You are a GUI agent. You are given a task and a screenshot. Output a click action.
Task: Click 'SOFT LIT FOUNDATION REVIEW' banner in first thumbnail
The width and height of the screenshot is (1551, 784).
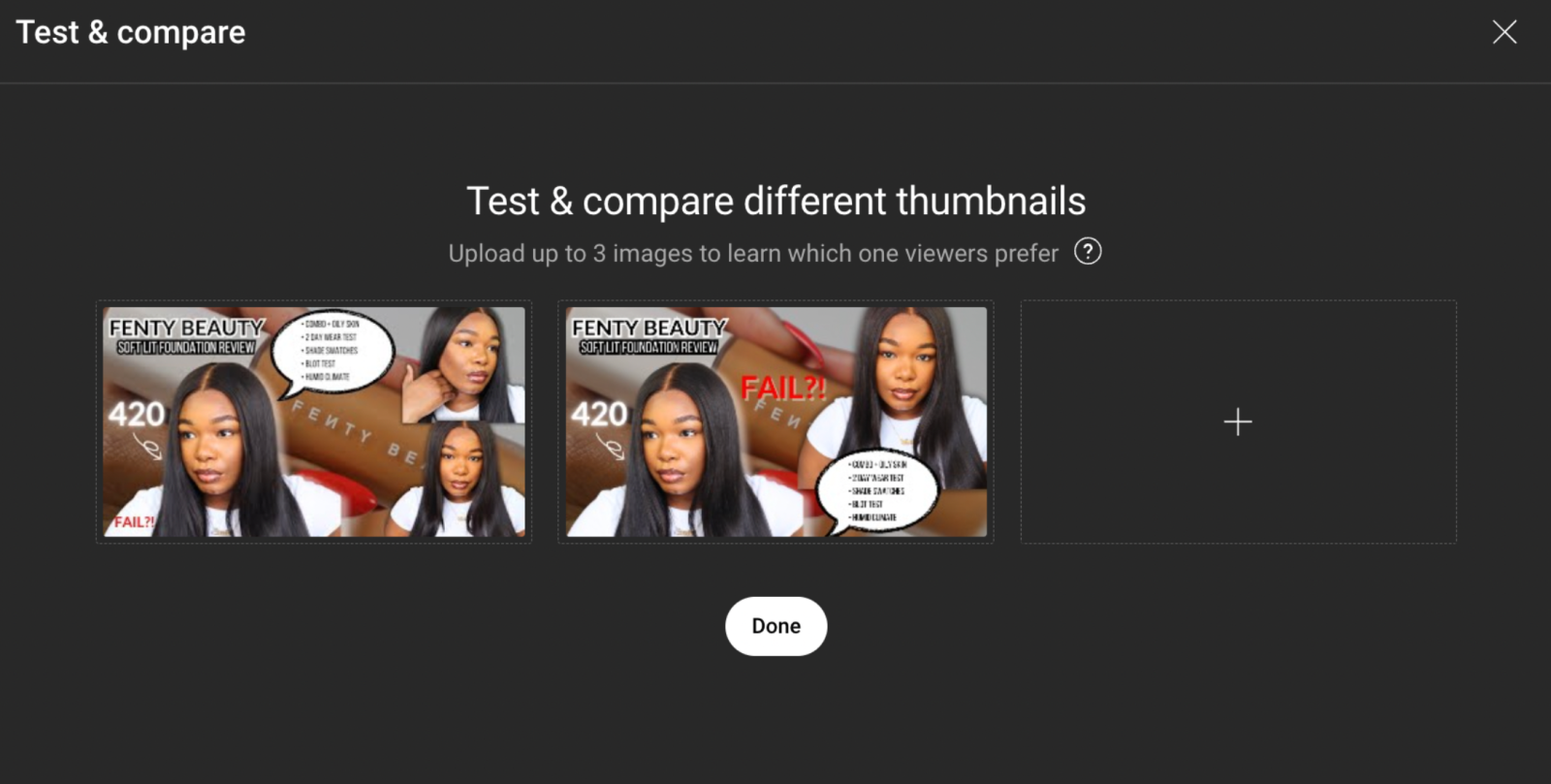tap(186, 347)
